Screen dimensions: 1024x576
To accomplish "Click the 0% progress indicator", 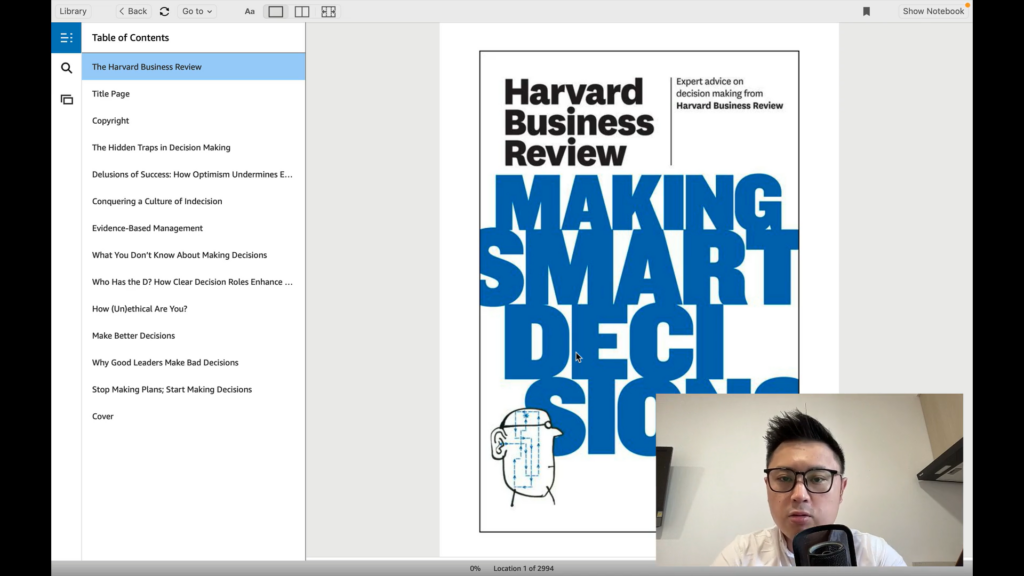I will coord(475,568).
